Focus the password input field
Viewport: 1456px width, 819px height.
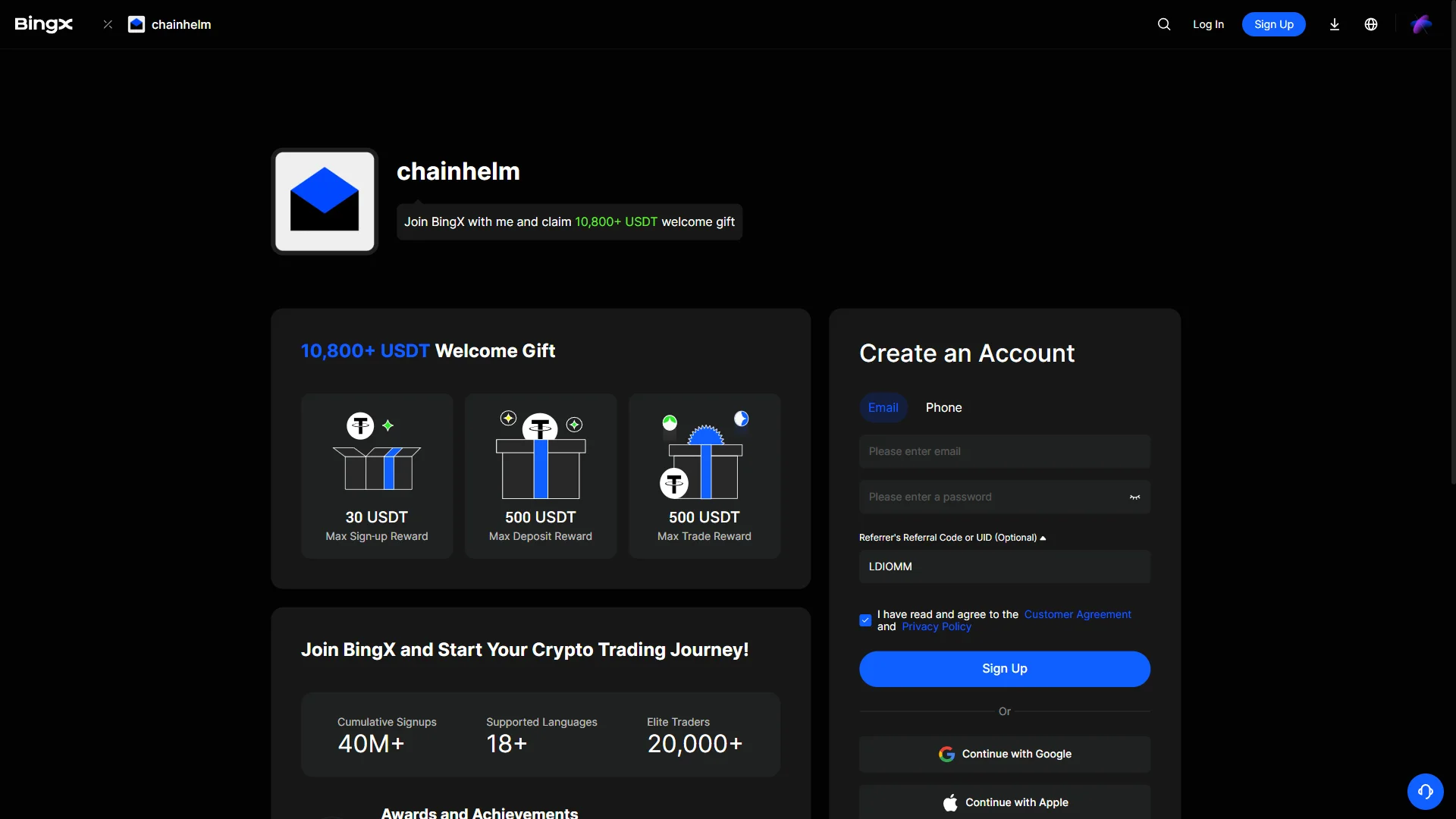point(1005,497)
